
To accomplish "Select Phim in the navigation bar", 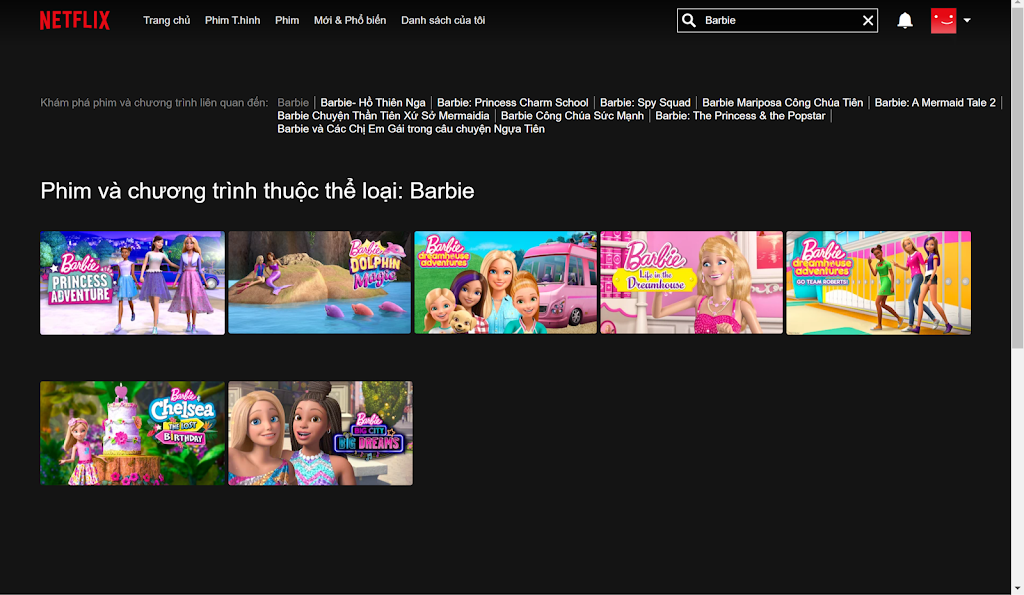I will 287,20.
